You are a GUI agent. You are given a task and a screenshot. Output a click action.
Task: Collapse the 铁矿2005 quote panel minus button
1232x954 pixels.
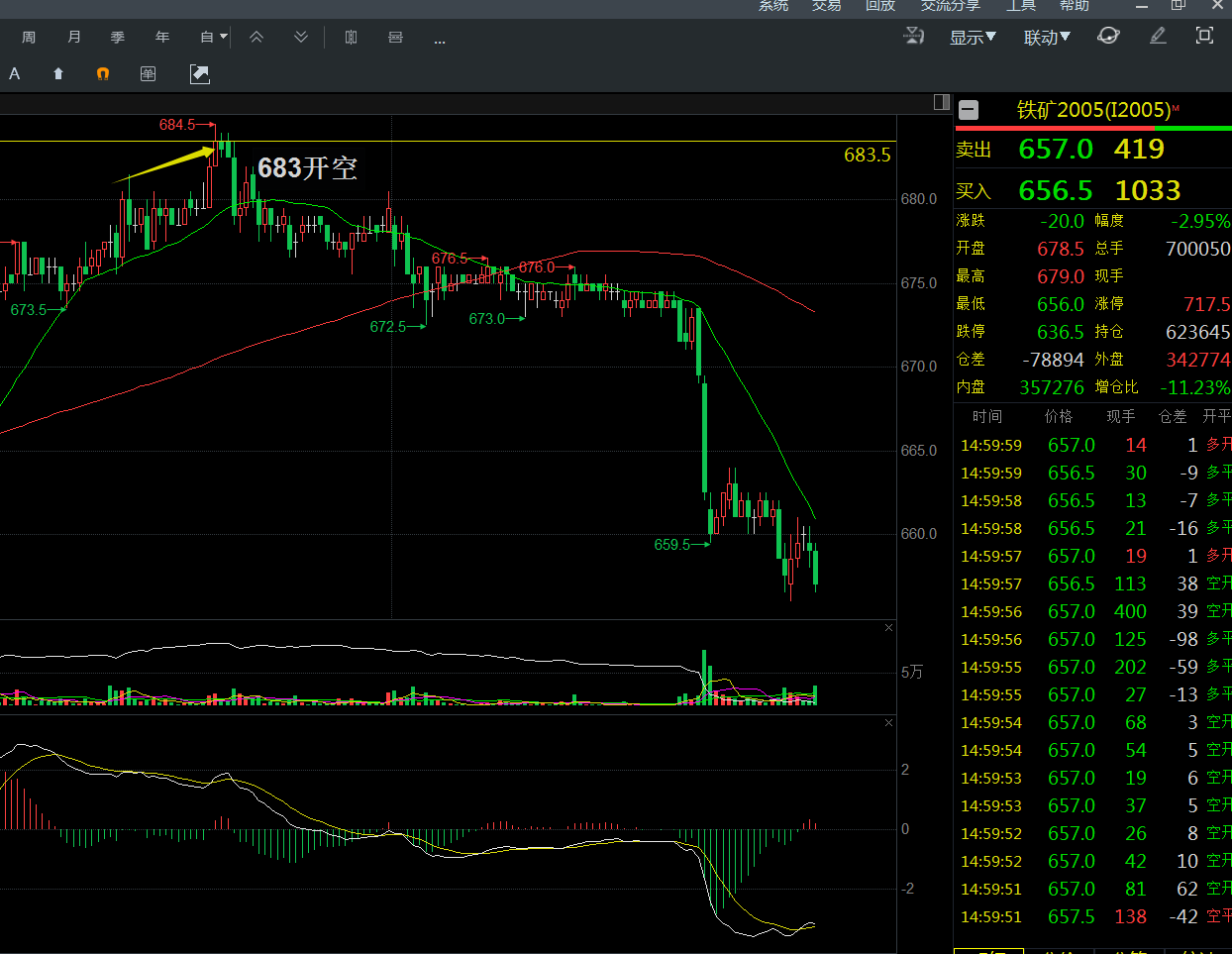(970, 110)
